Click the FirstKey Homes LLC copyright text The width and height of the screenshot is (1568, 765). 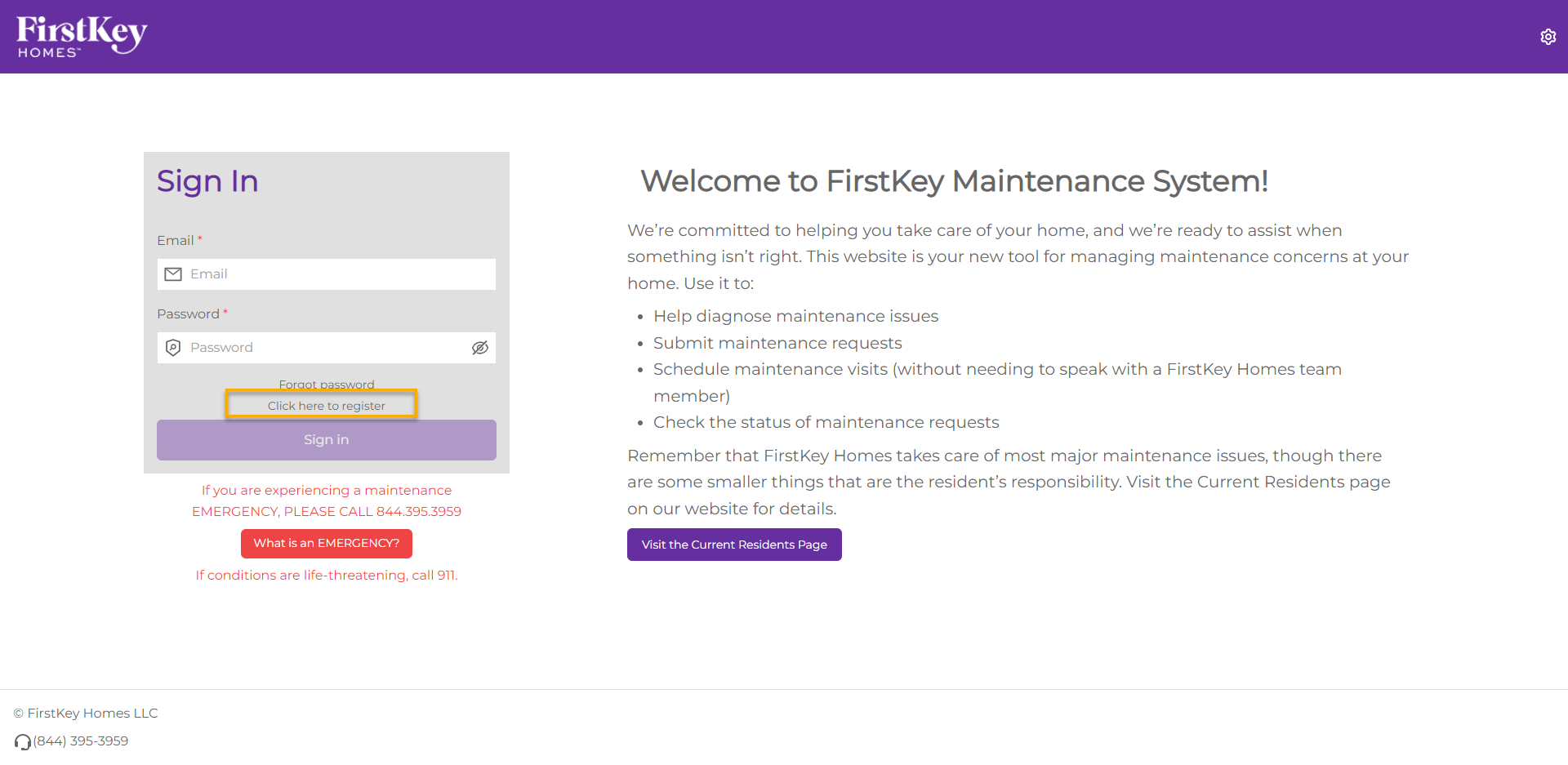tap(85, 713)
